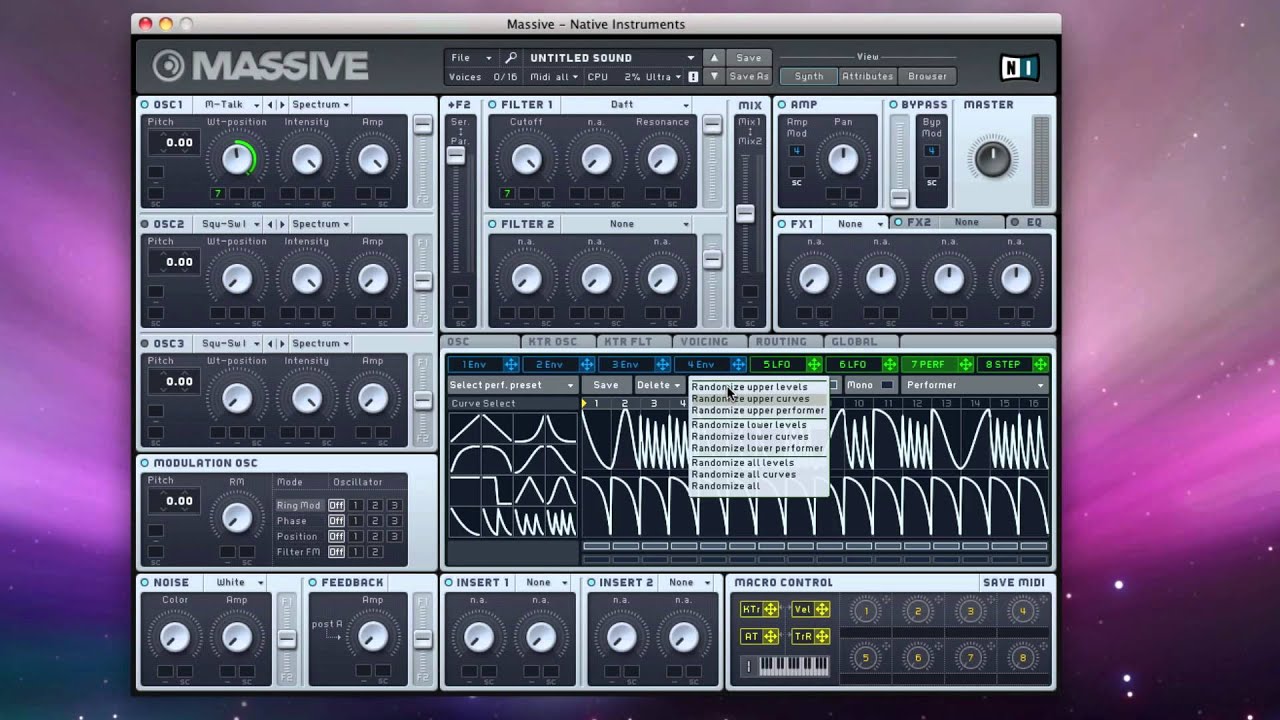Adjust the OSC1 Wt-position knob

237,158
